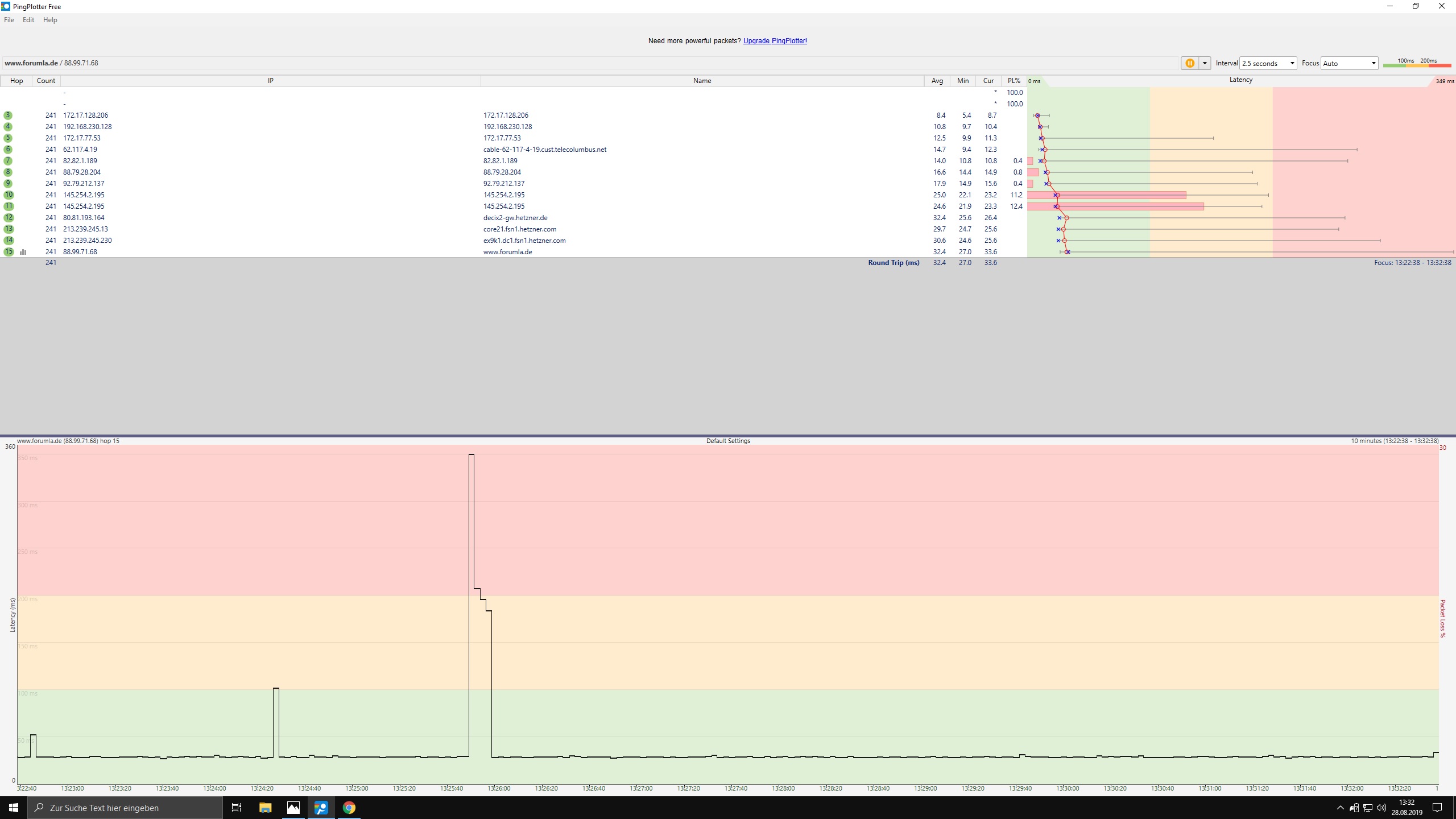
Task: Click name cable-62-117-4-19.cust.telecolumbus.net
Action: (545, 150)
